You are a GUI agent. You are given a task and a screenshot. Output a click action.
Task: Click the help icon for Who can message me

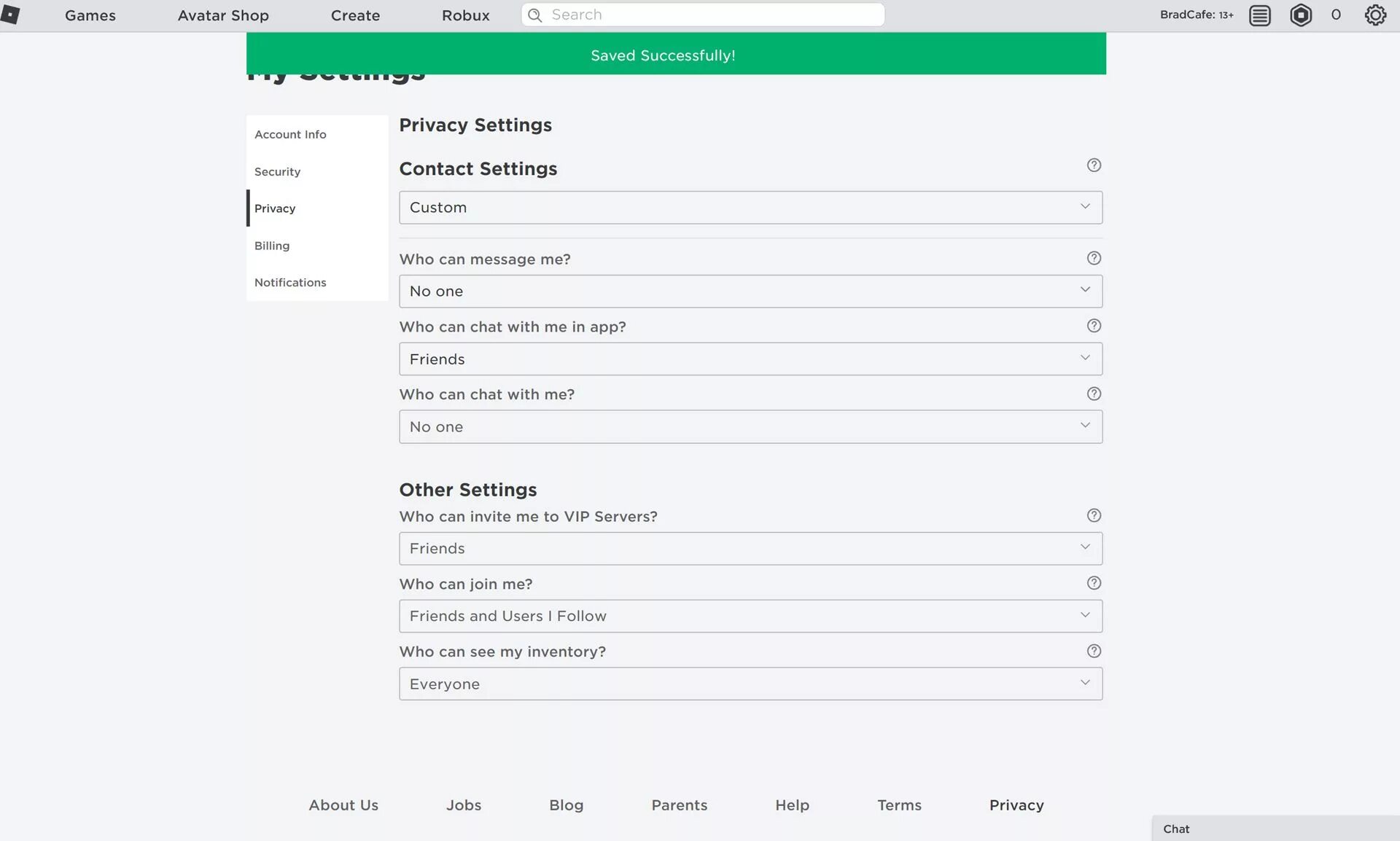(x=1094, y=258)
